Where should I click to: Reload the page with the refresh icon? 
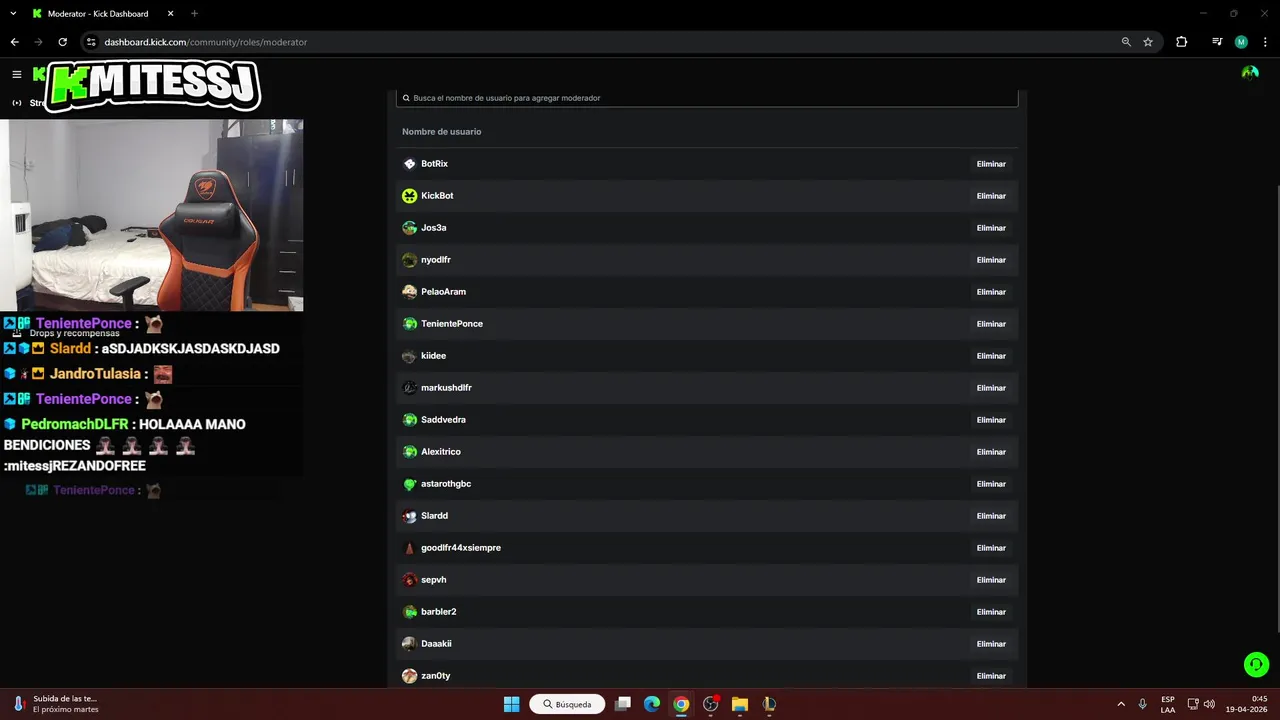[62, 42]
